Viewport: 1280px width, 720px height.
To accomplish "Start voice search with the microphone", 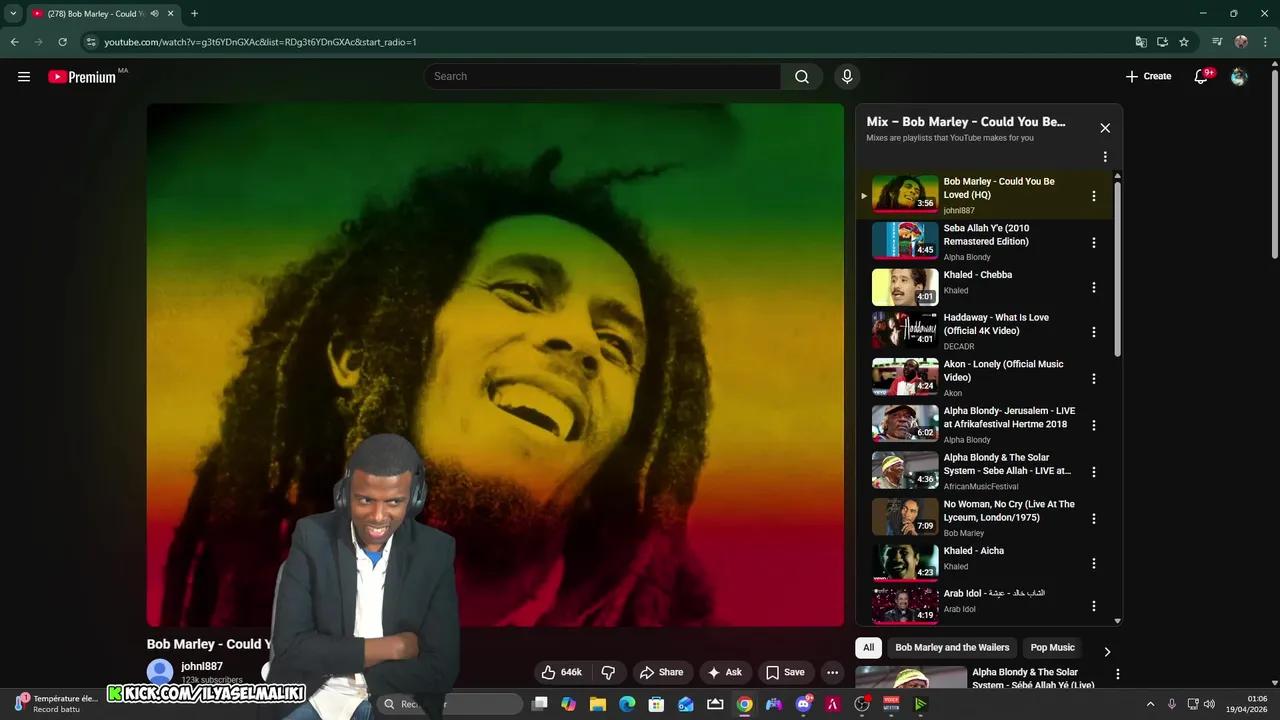I will [x=847, y=77].
